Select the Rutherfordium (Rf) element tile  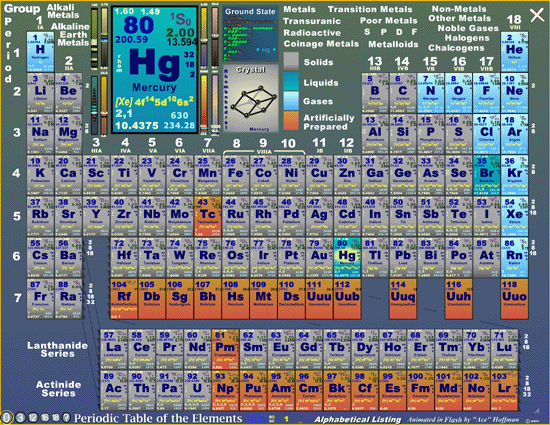point(124,299)
